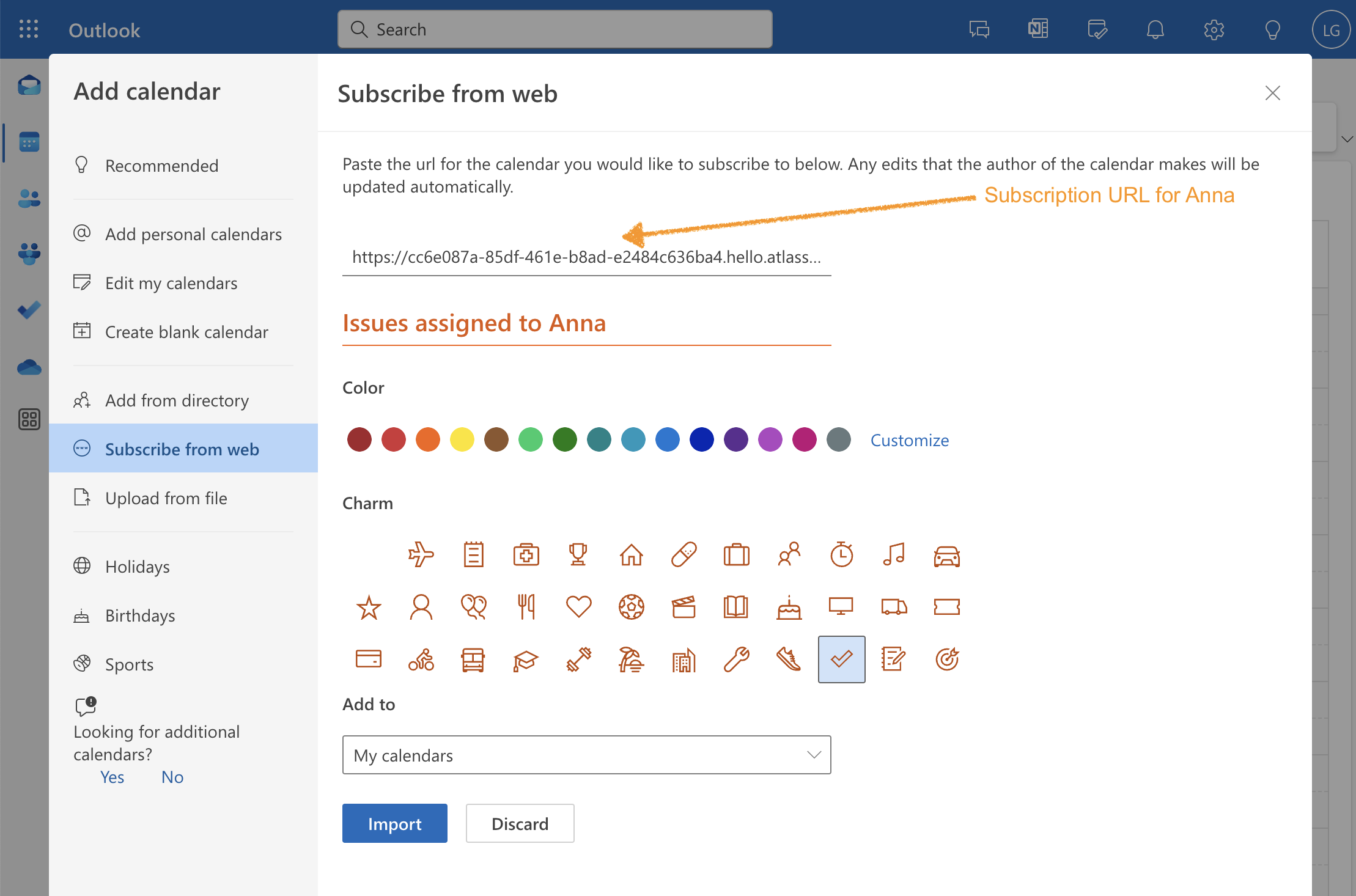
Task: Open the To Do checkmark app
Action: [29, 310]
